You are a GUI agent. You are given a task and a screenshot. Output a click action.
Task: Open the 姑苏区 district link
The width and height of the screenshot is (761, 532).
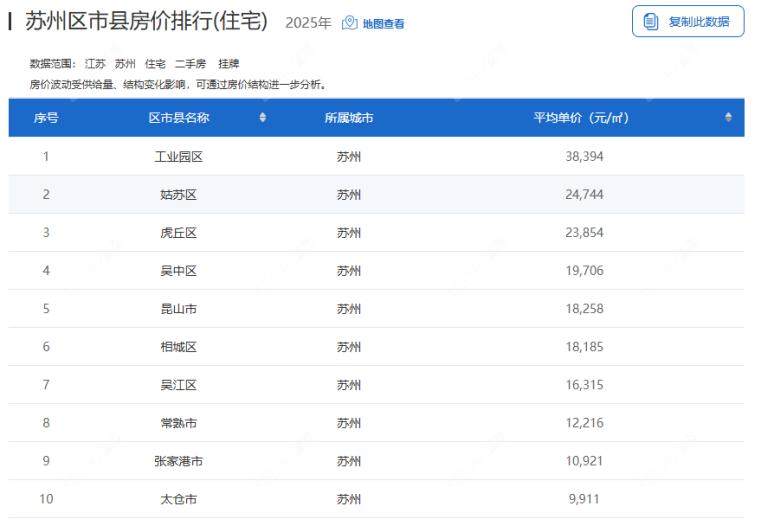(x=179, y=195)
